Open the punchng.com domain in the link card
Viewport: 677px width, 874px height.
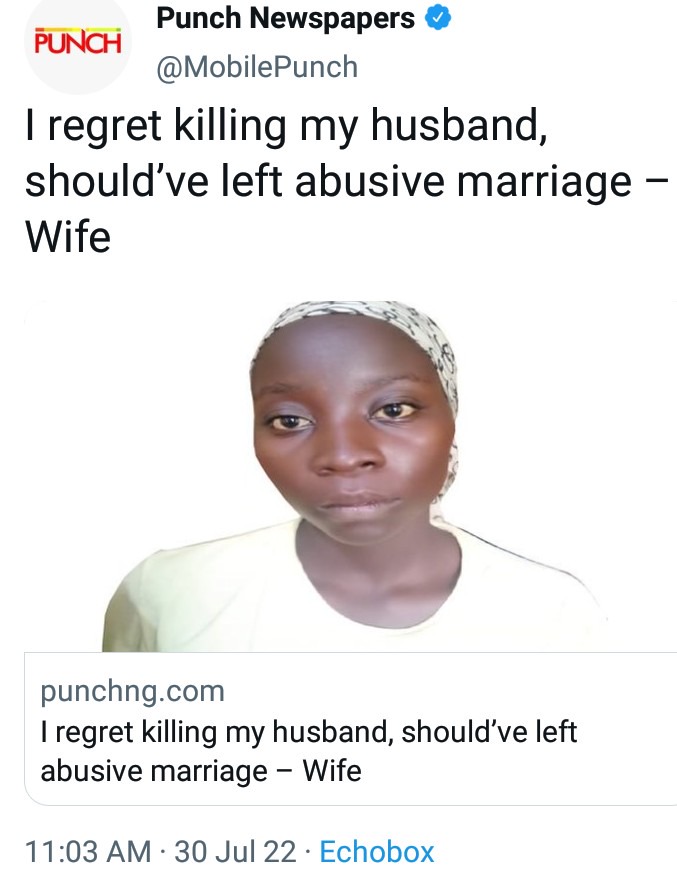click(x=133, y=691)
